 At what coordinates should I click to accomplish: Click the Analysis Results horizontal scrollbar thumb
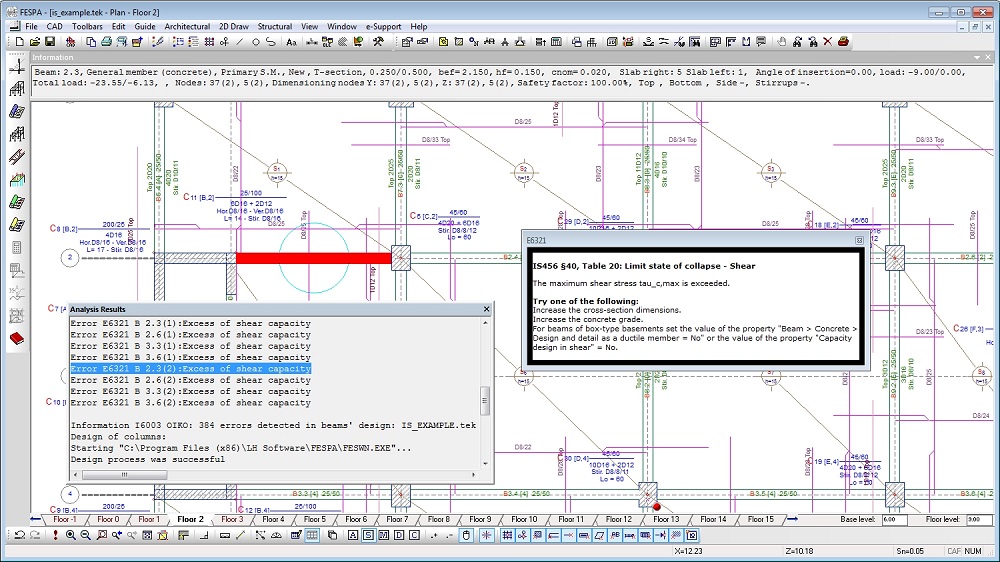pyautogui.click(x=124, y=475)
